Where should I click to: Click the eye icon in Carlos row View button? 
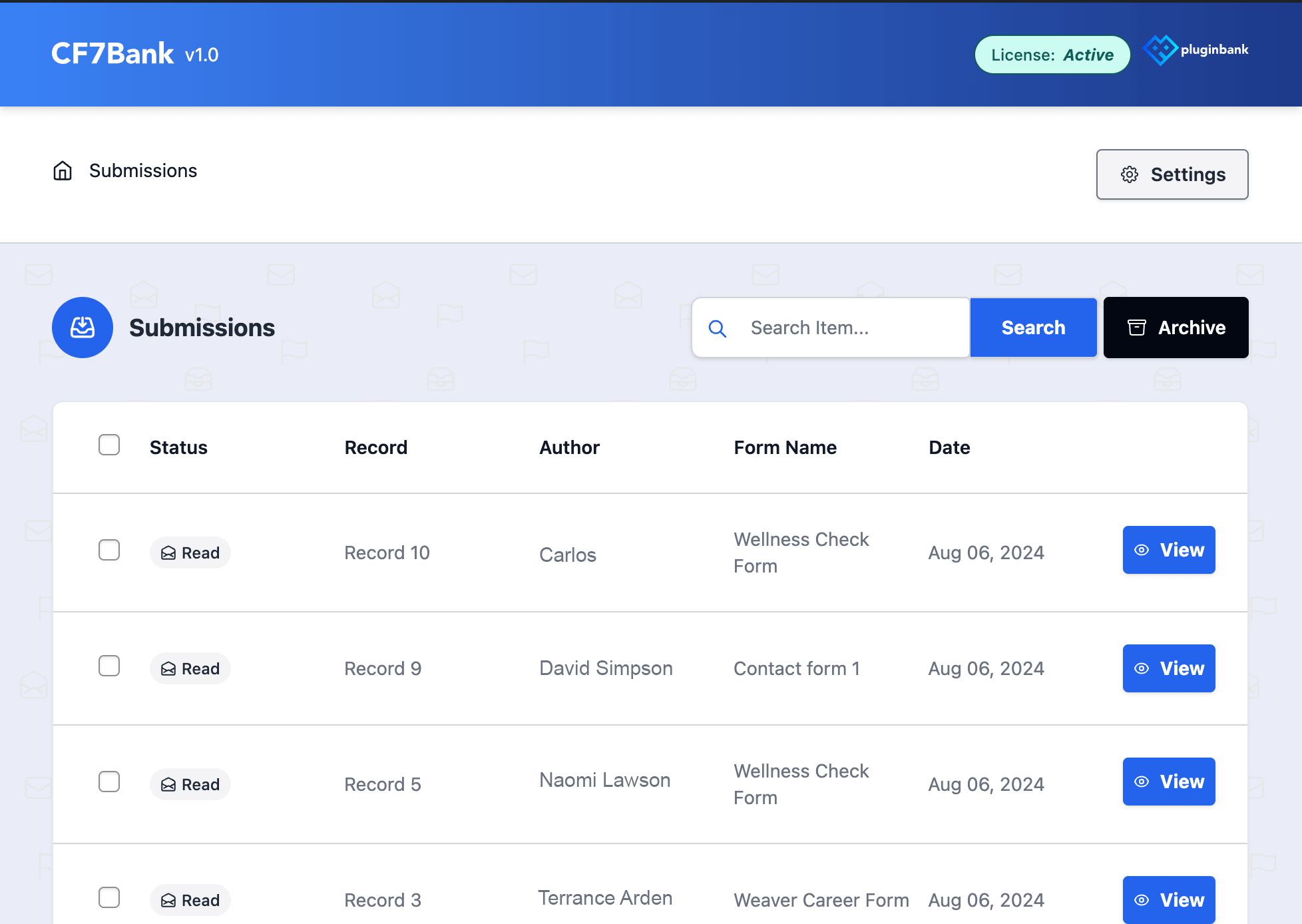1142,550
